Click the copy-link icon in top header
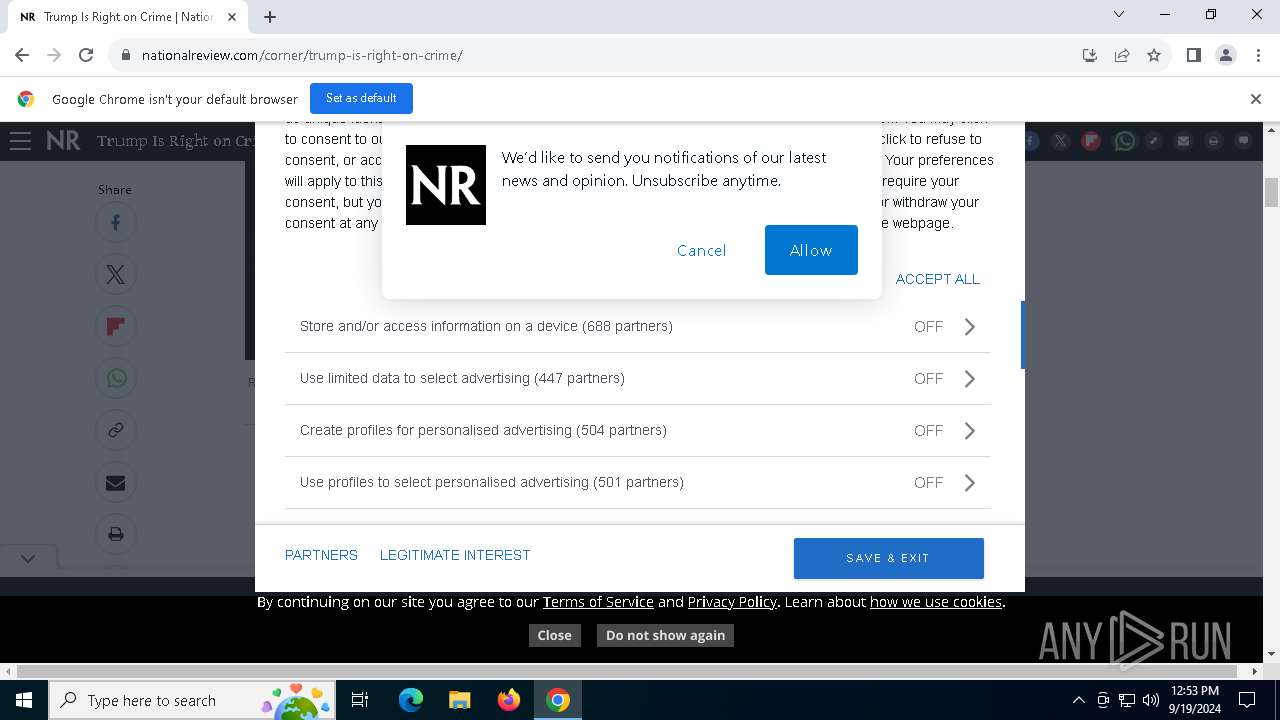Viewport: 1280px width, 720px height. (1153, 141)
